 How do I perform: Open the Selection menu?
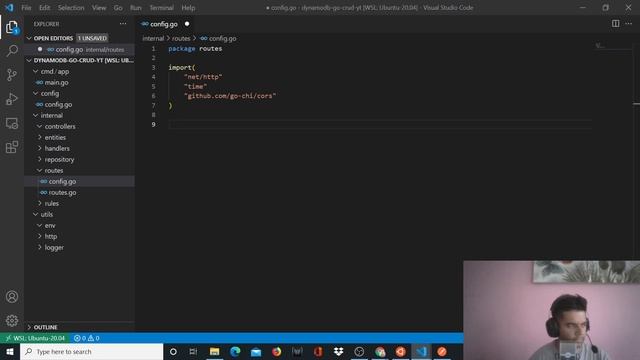click(71, 8)
